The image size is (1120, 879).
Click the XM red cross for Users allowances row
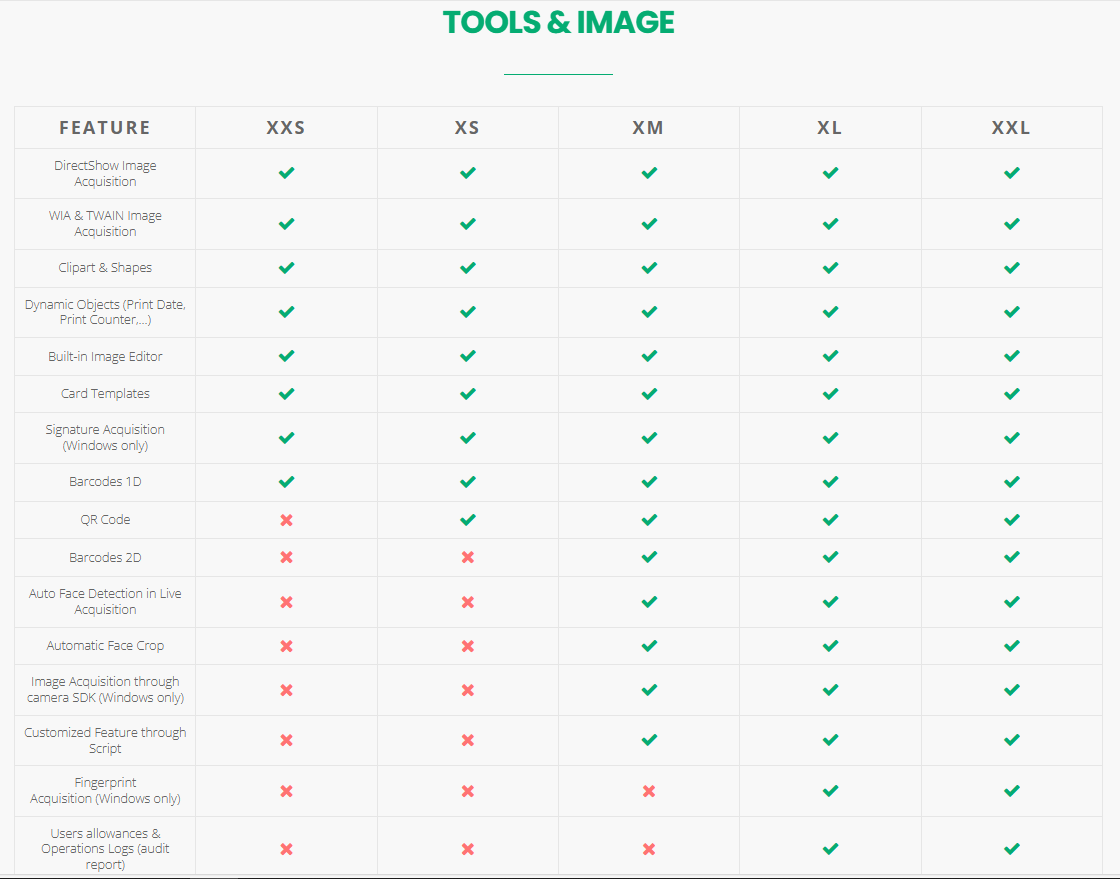(649, 849)
